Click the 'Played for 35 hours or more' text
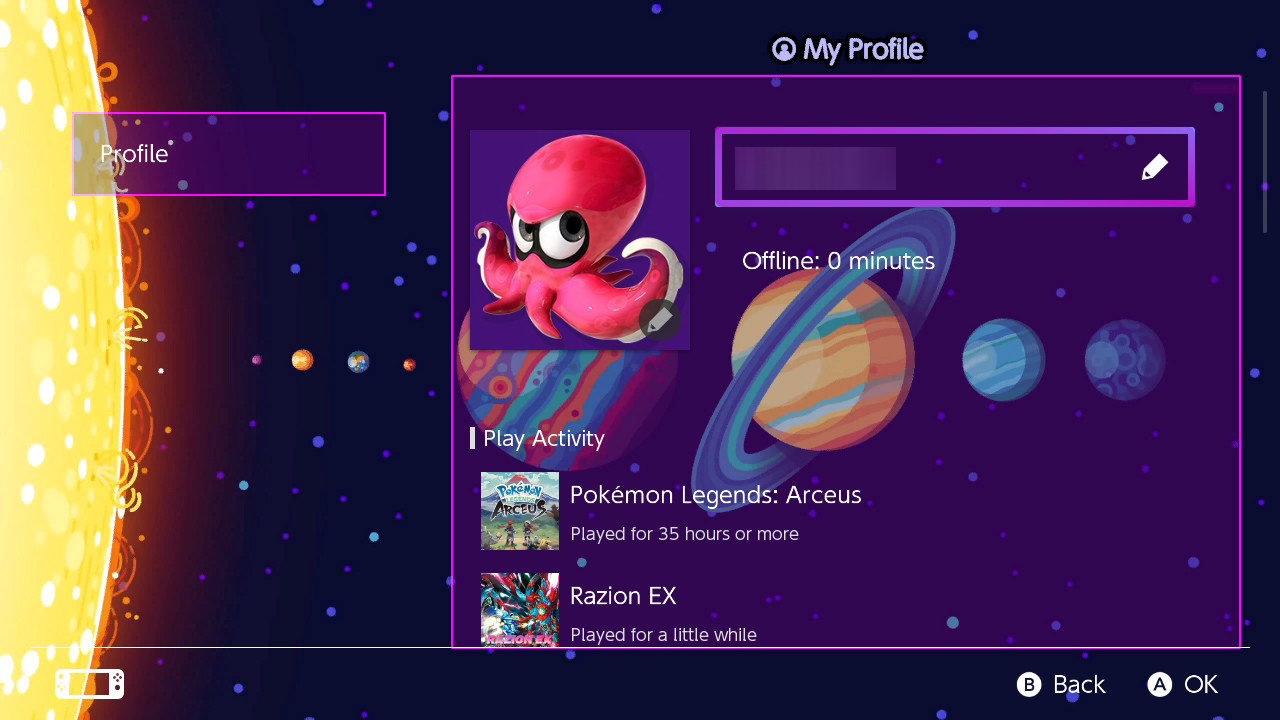The width and height of the screenshot is (1280, 720). coord(684,534)
